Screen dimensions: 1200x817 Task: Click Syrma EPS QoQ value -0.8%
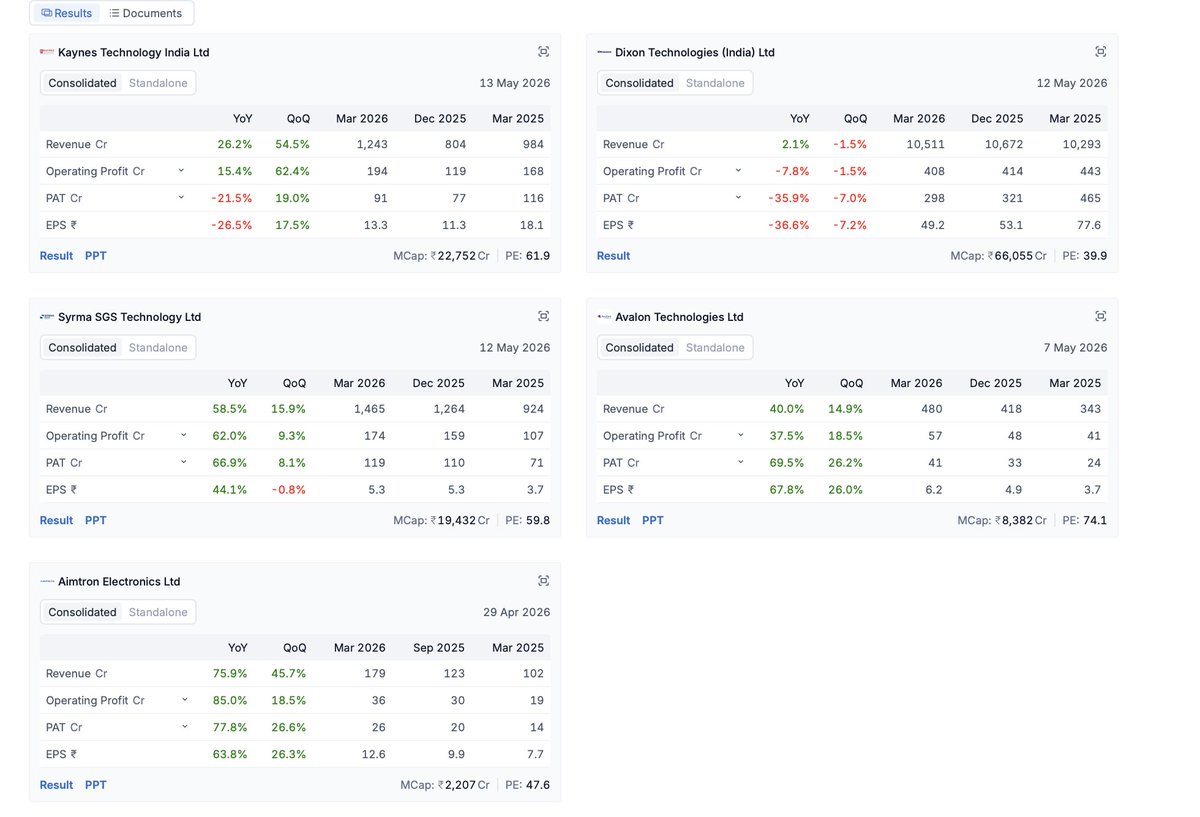[x=289, y=490]
